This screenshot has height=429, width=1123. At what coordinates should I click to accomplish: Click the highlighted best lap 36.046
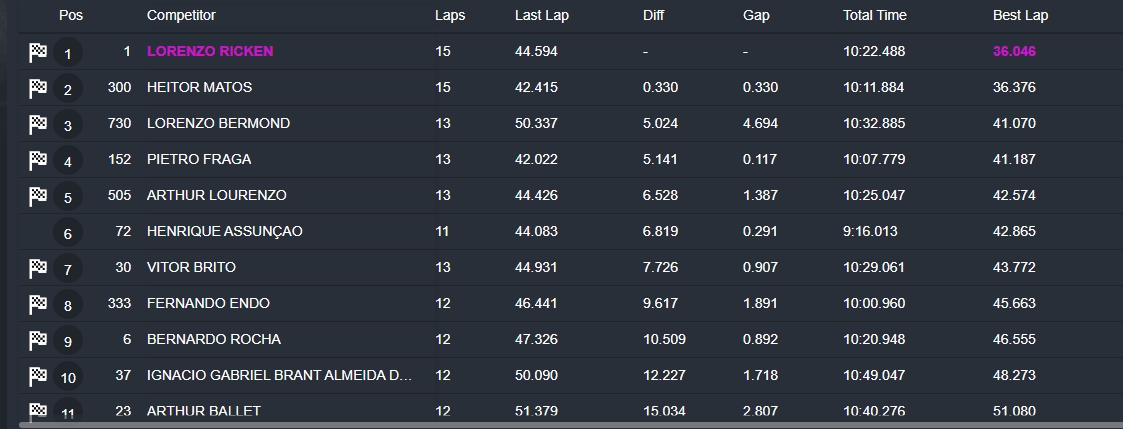[x=1014, y=52]
